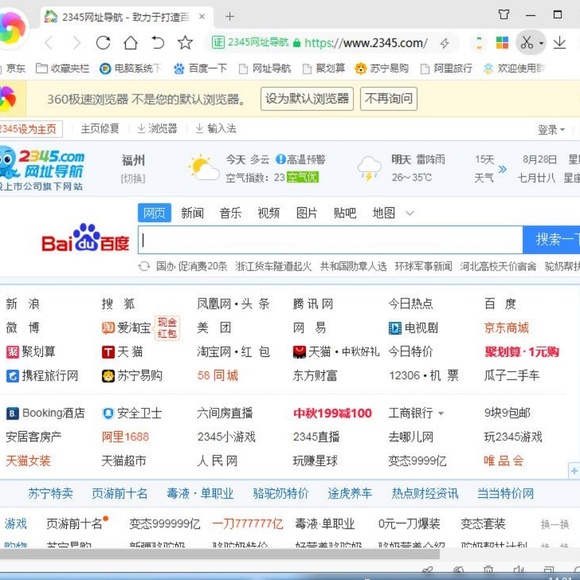Image resolution: width=580 pixels, height=580 pixels.
Task: Open 安全卫士 link
Action: pyautogui.click(x=132, y=413)
